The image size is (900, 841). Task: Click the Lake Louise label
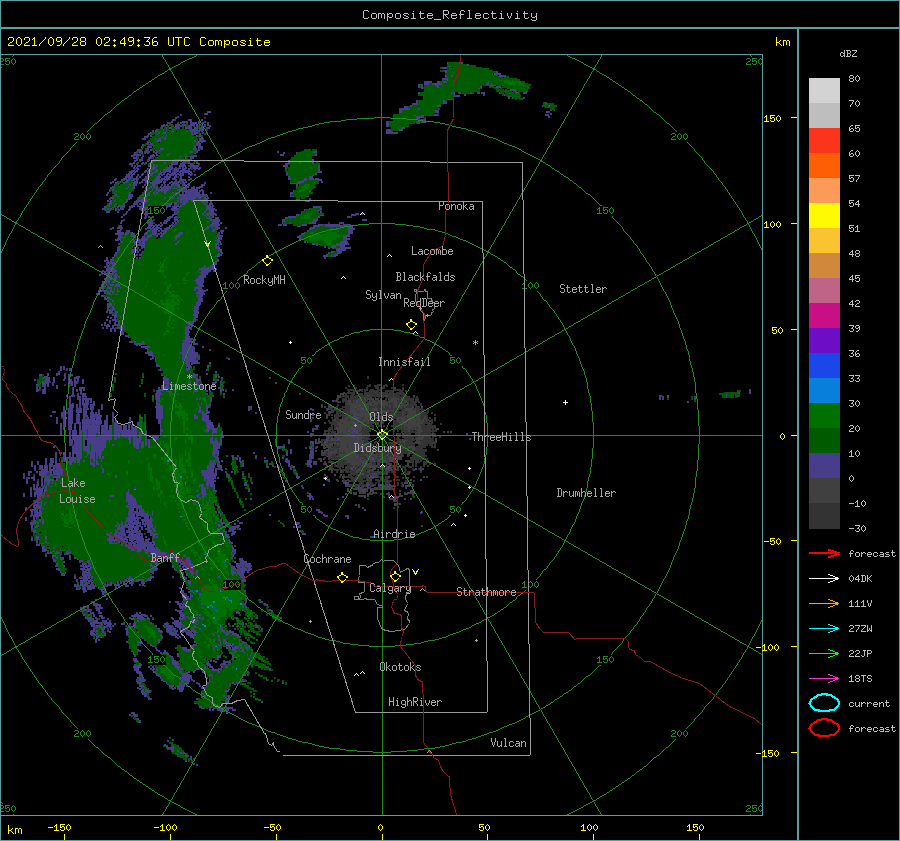(x=77, y=491)
